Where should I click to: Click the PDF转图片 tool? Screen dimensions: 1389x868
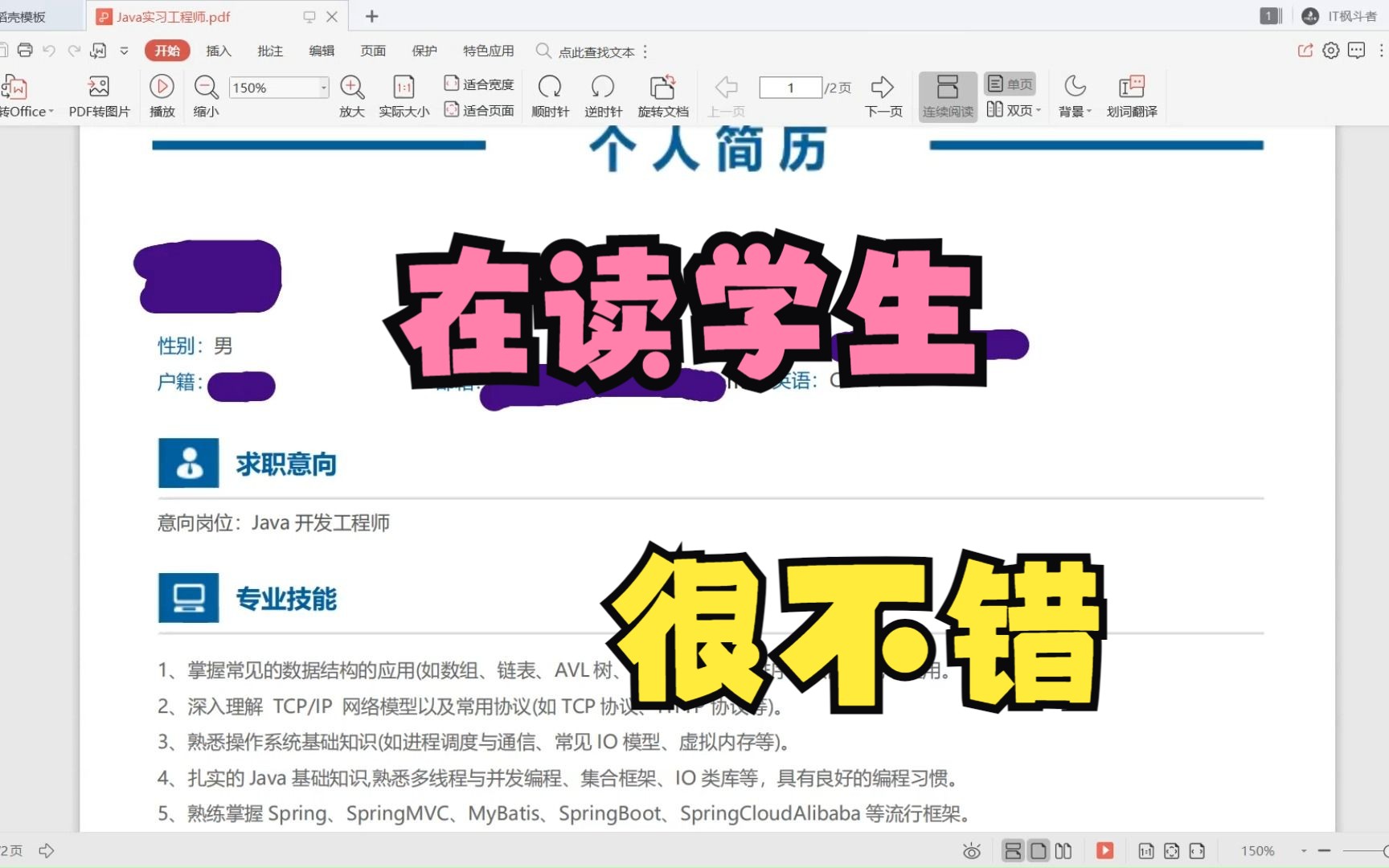(x=99, y=96)
